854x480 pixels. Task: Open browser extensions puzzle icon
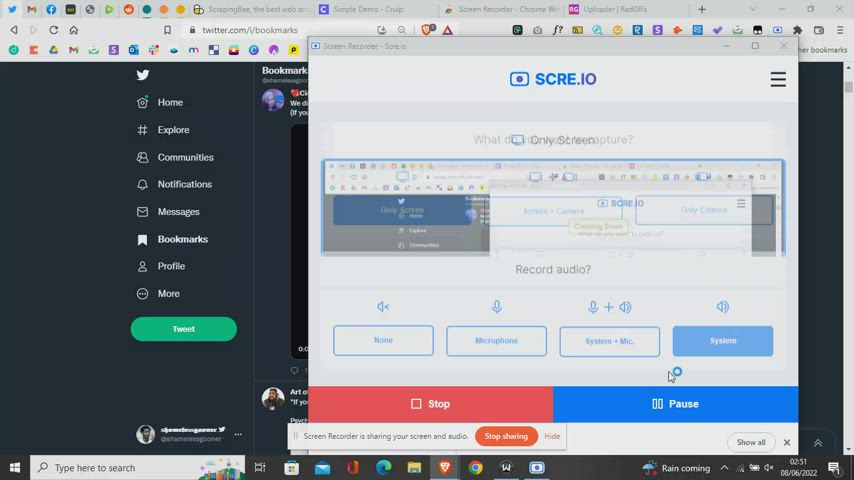click(797, 30)
